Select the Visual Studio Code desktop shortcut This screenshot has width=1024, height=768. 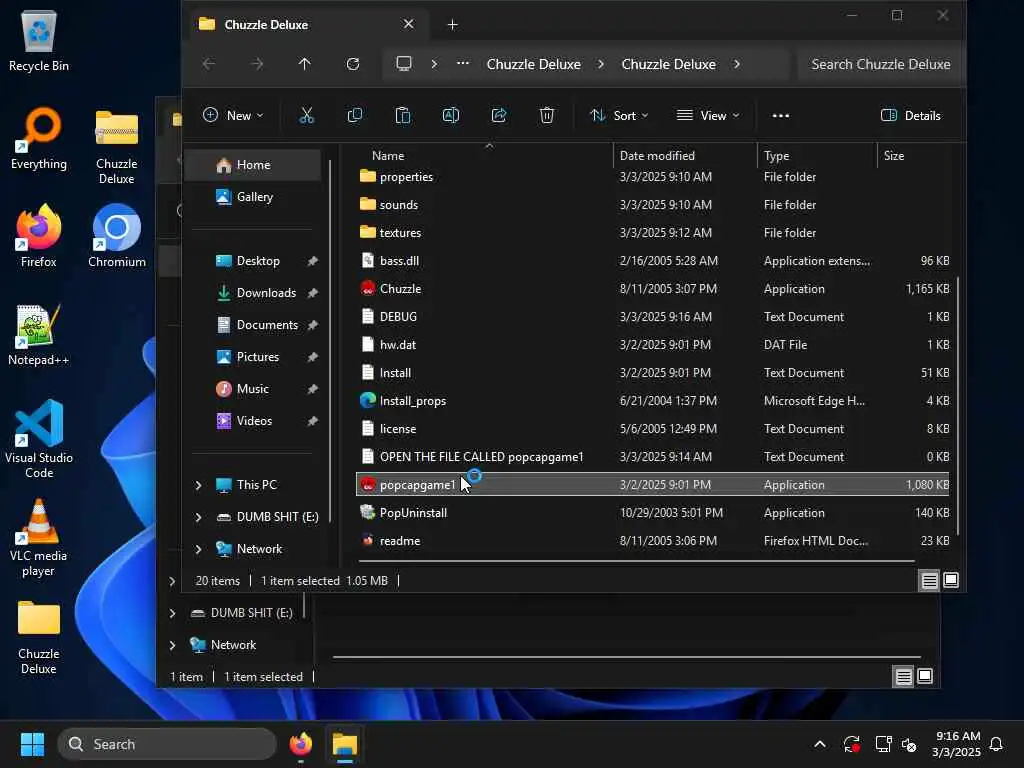[39, 439]
